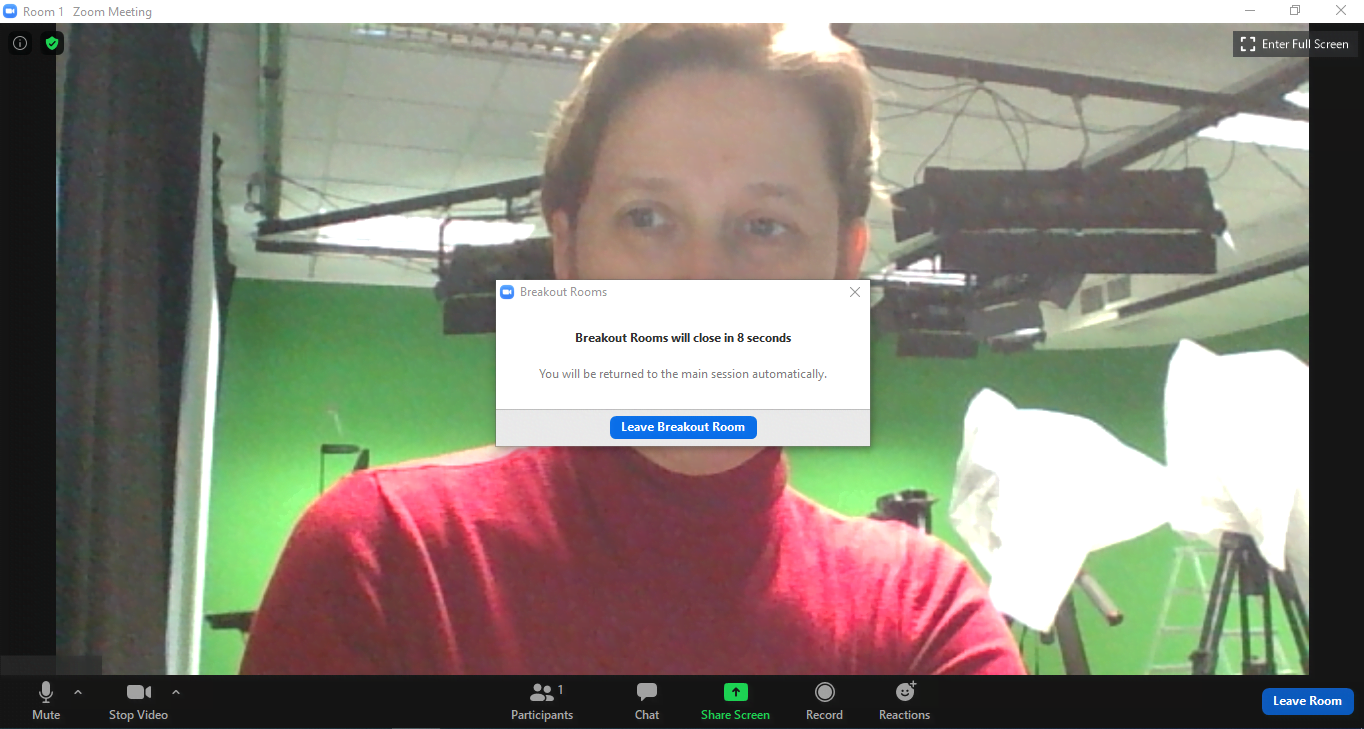Click the Leave Breakout Room button

(683, 427)
